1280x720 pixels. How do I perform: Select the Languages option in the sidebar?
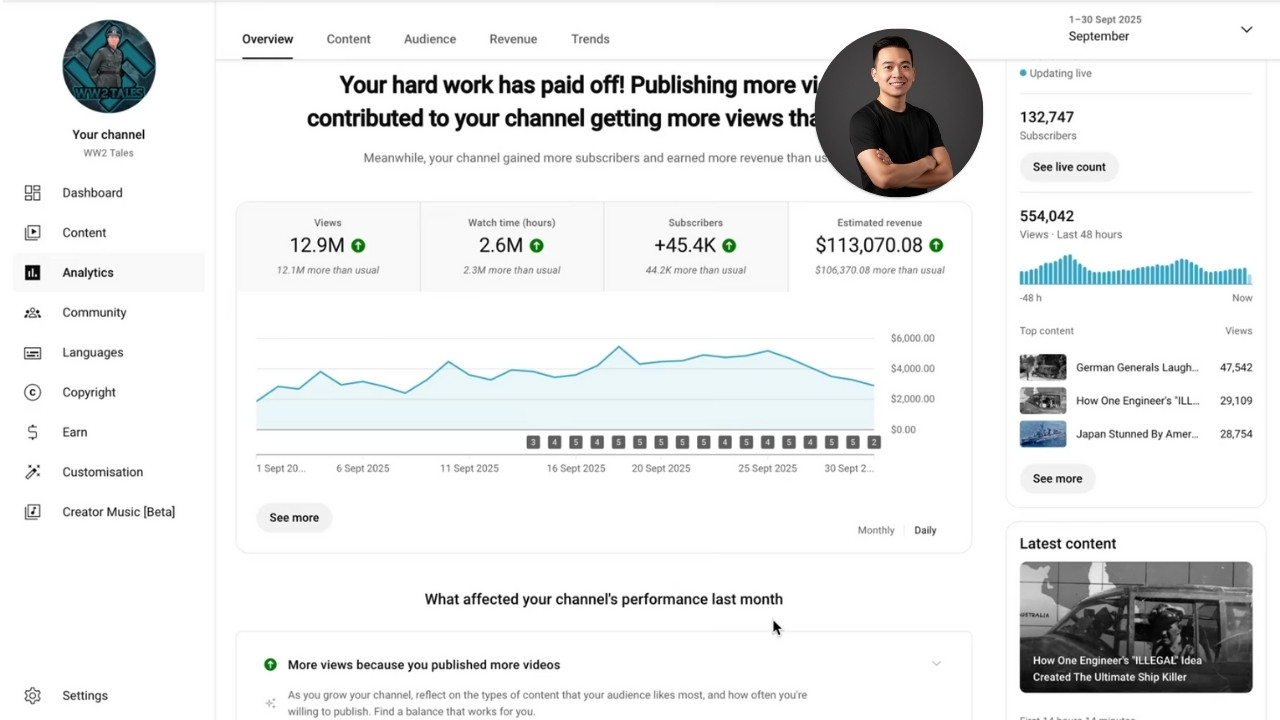pyautogui.click(x=92, y=352)
